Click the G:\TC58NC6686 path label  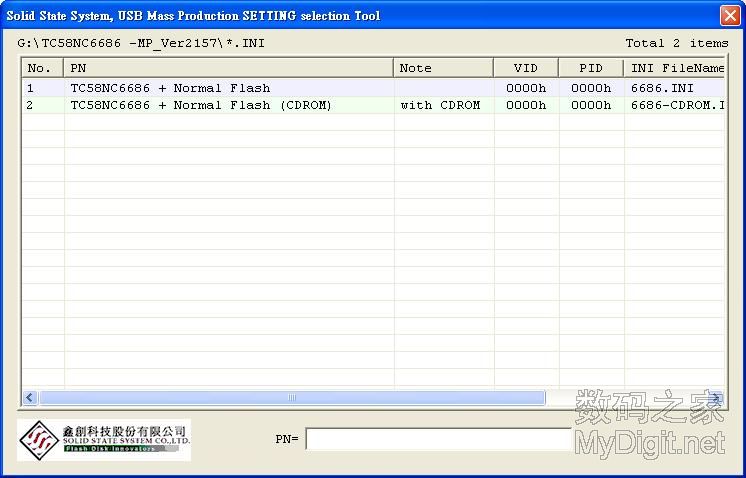point(141,43)
